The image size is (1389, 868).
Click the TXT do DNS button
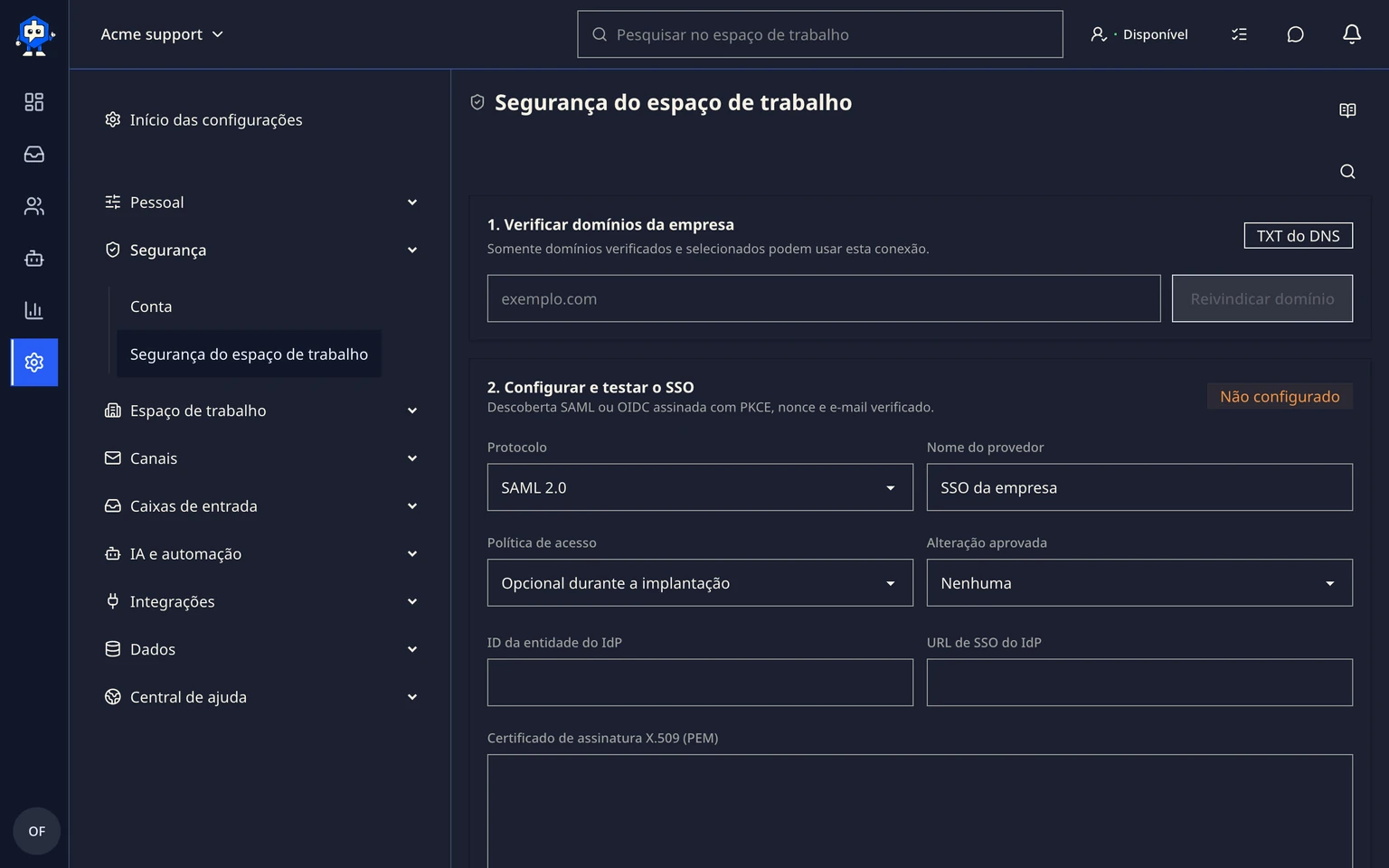pos(1299,235)
